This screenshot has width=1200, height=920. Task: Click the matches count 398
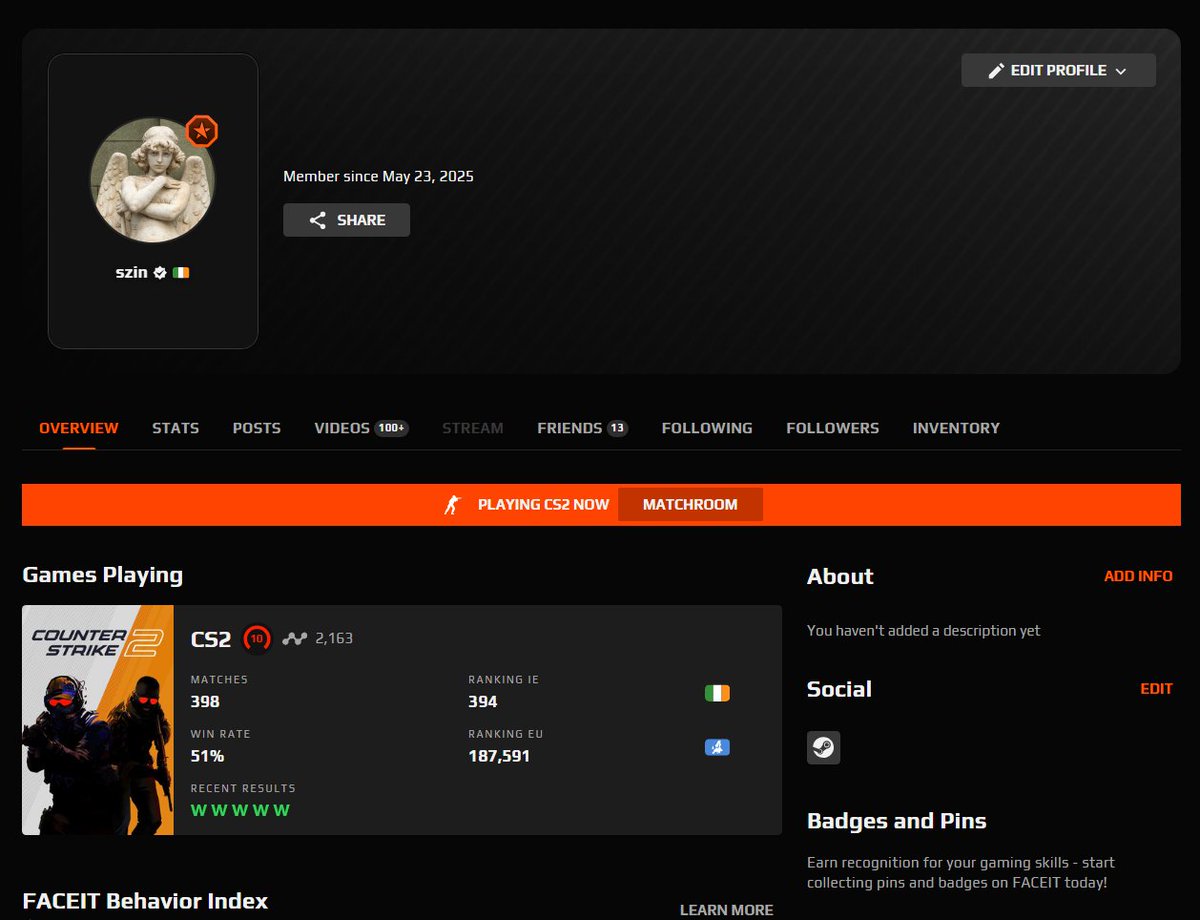coord(205,702)
